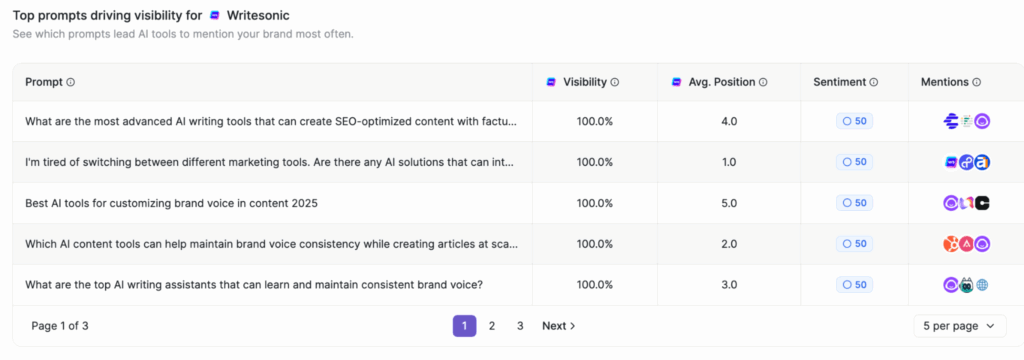
Task: Click the average position value 4.0
Action: click(729, 121)
